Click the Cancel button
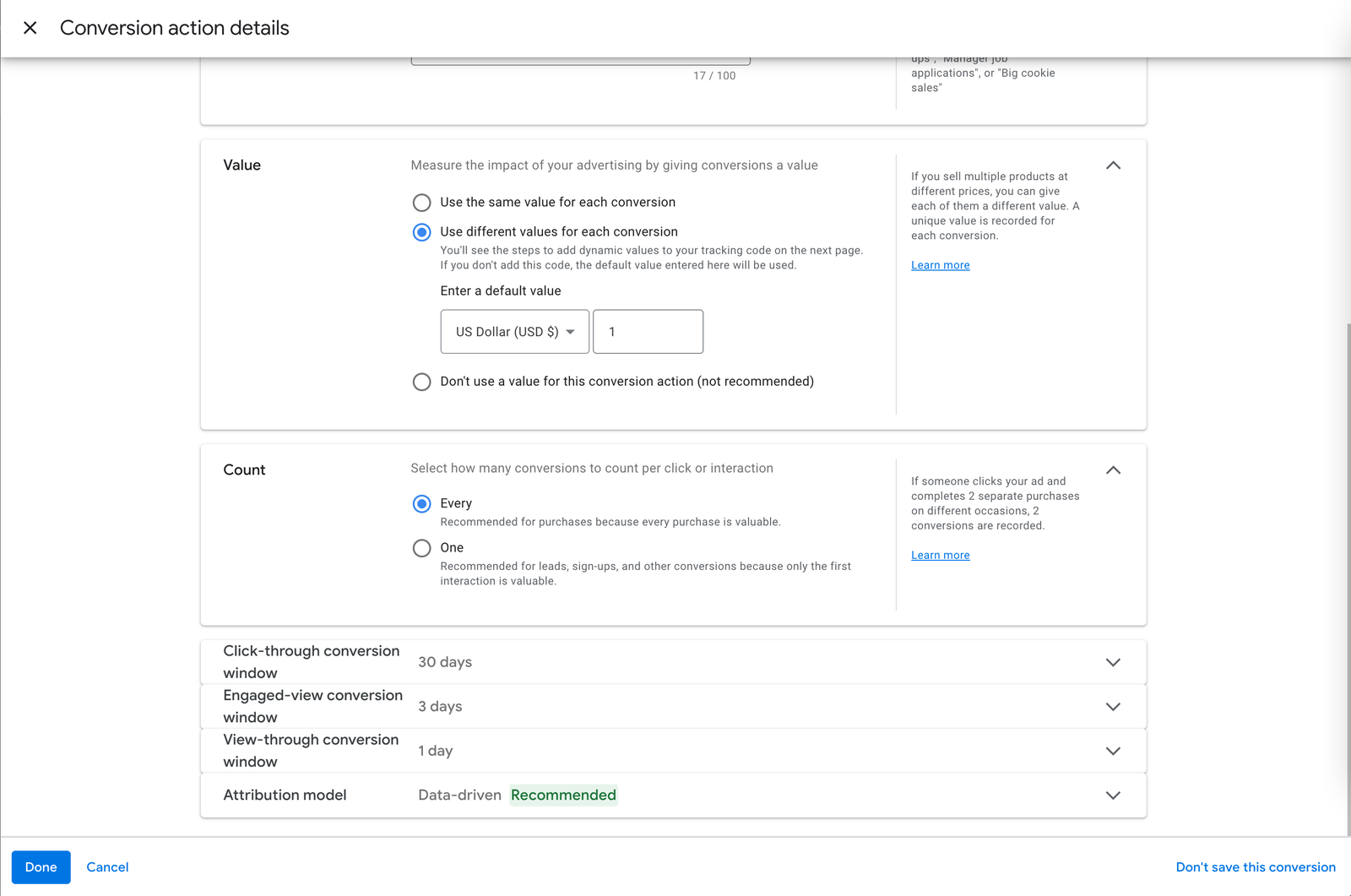 tap(107, 867)
